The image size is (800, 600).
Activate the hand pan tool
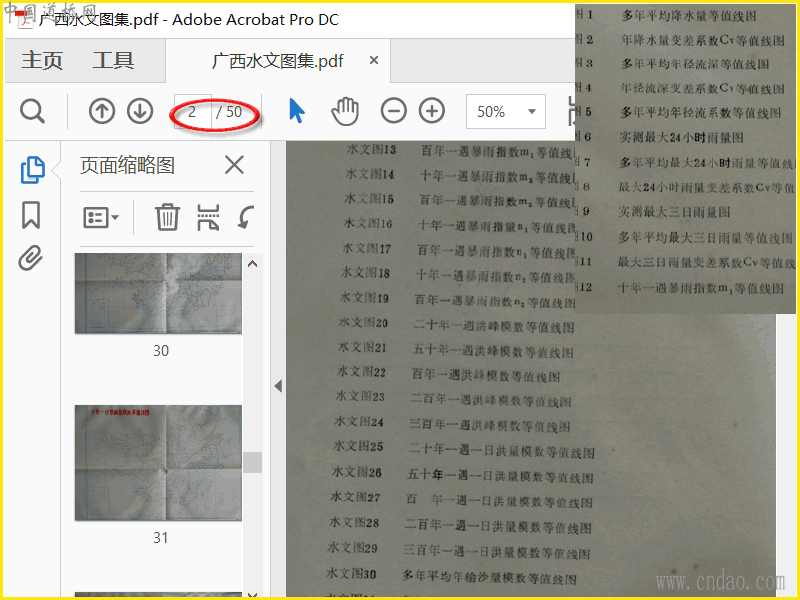click(345, 111)
